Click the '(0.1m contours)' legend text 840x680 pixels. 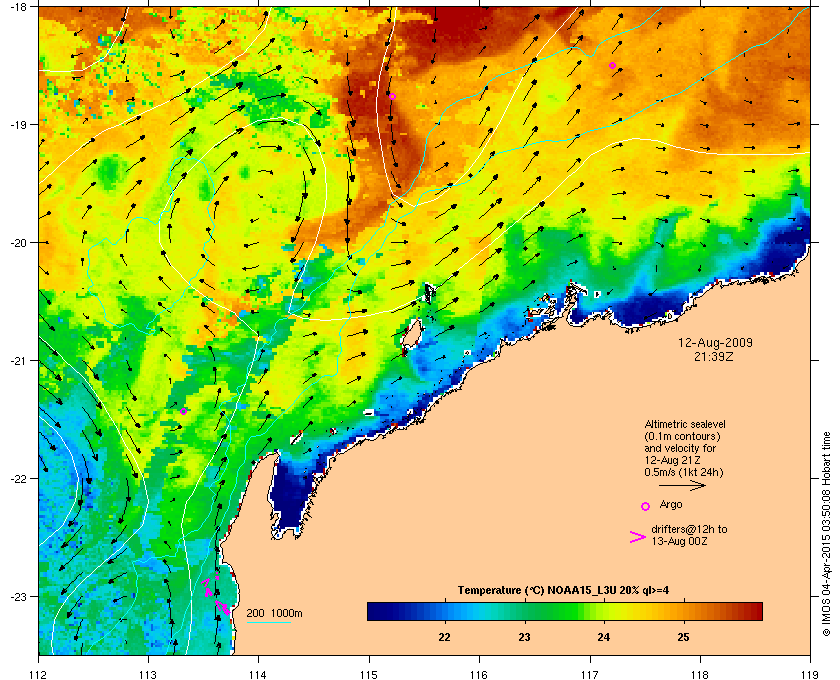(x=682, y=436)
